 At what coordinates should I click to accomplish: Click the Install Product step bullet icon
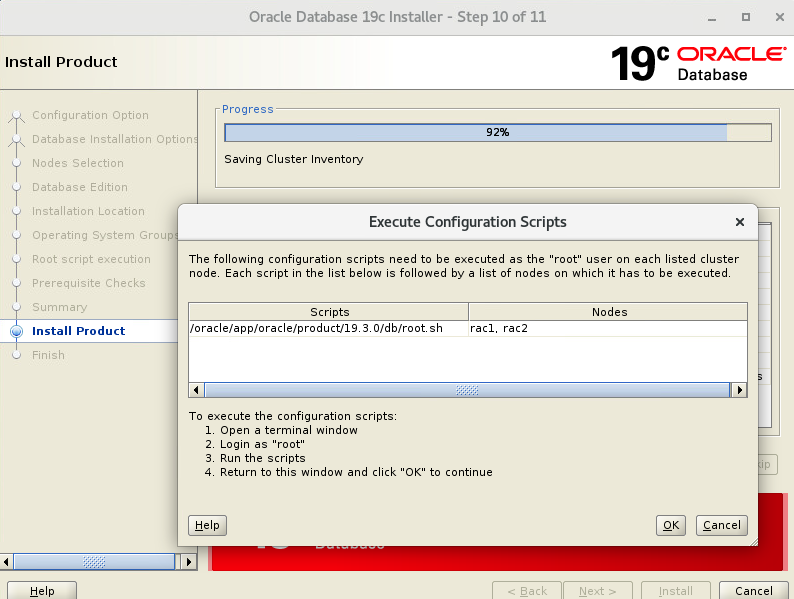tap(16, 331)
